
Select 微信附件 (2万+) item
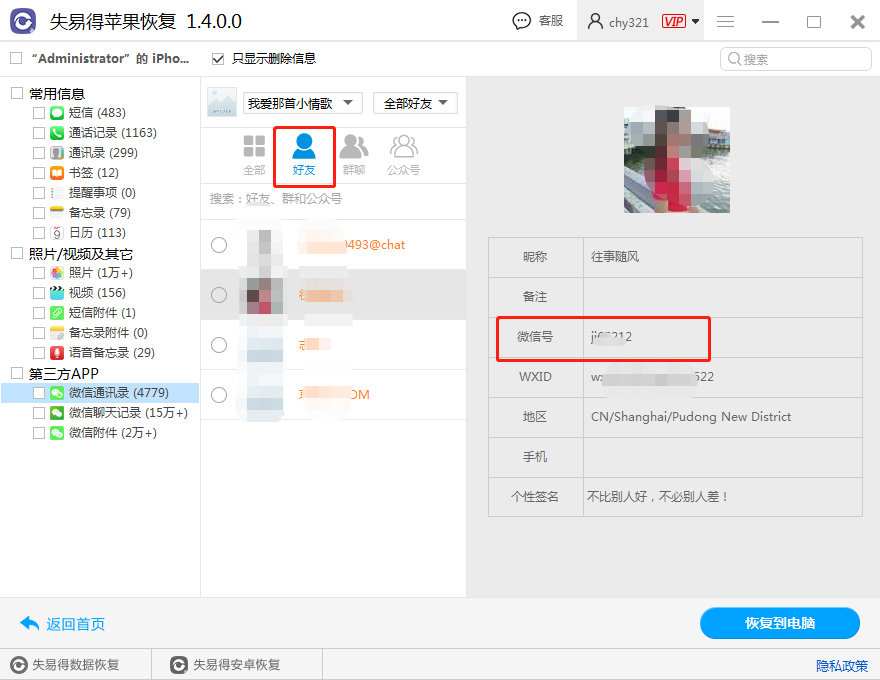pos(113,433)
